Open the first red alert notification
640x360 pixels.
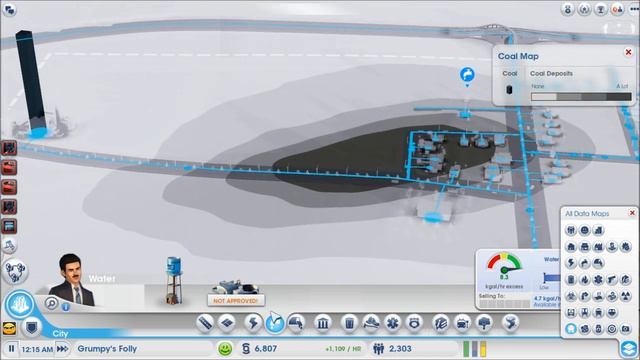click(x=9, y=148)
